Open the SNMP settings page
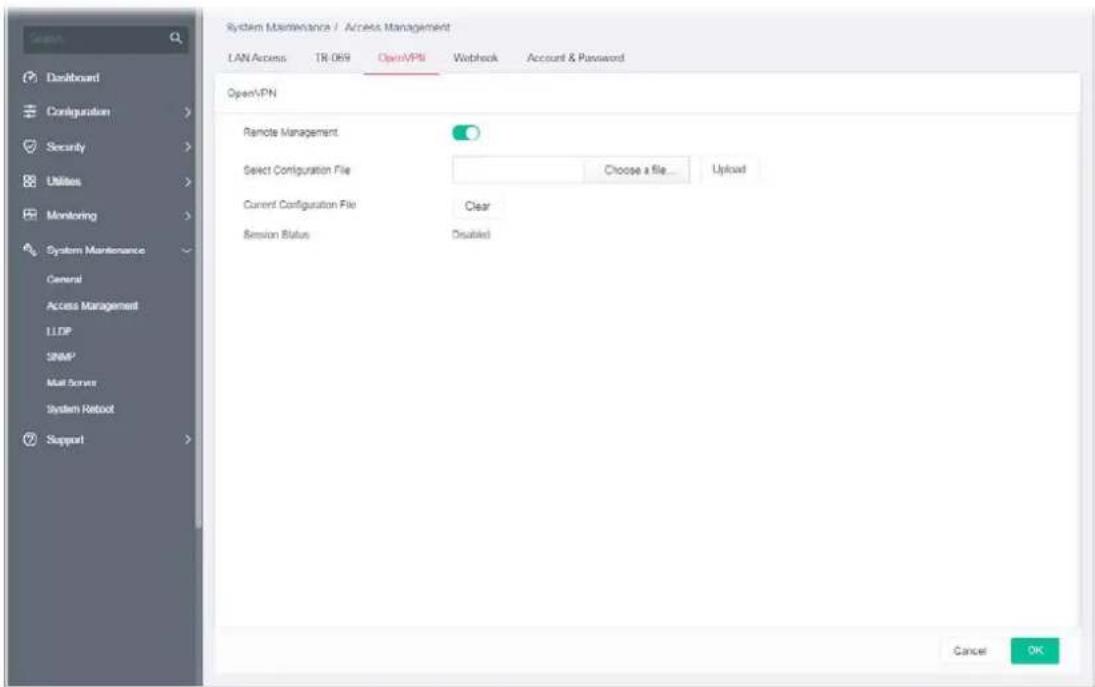Viewport: 1095px width, 687px height. [61, 357]
